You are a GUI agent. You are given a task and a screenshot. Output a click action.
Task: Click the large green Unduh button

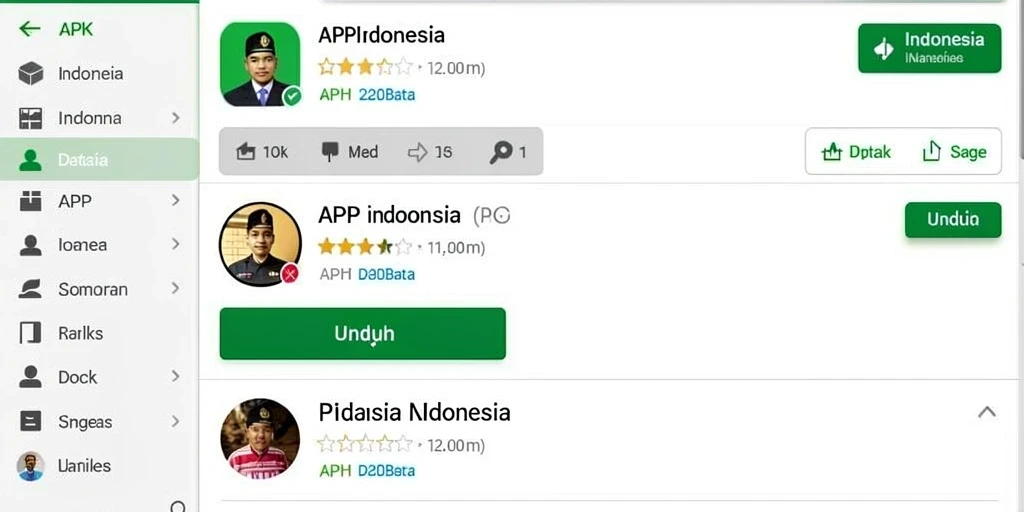362,334
